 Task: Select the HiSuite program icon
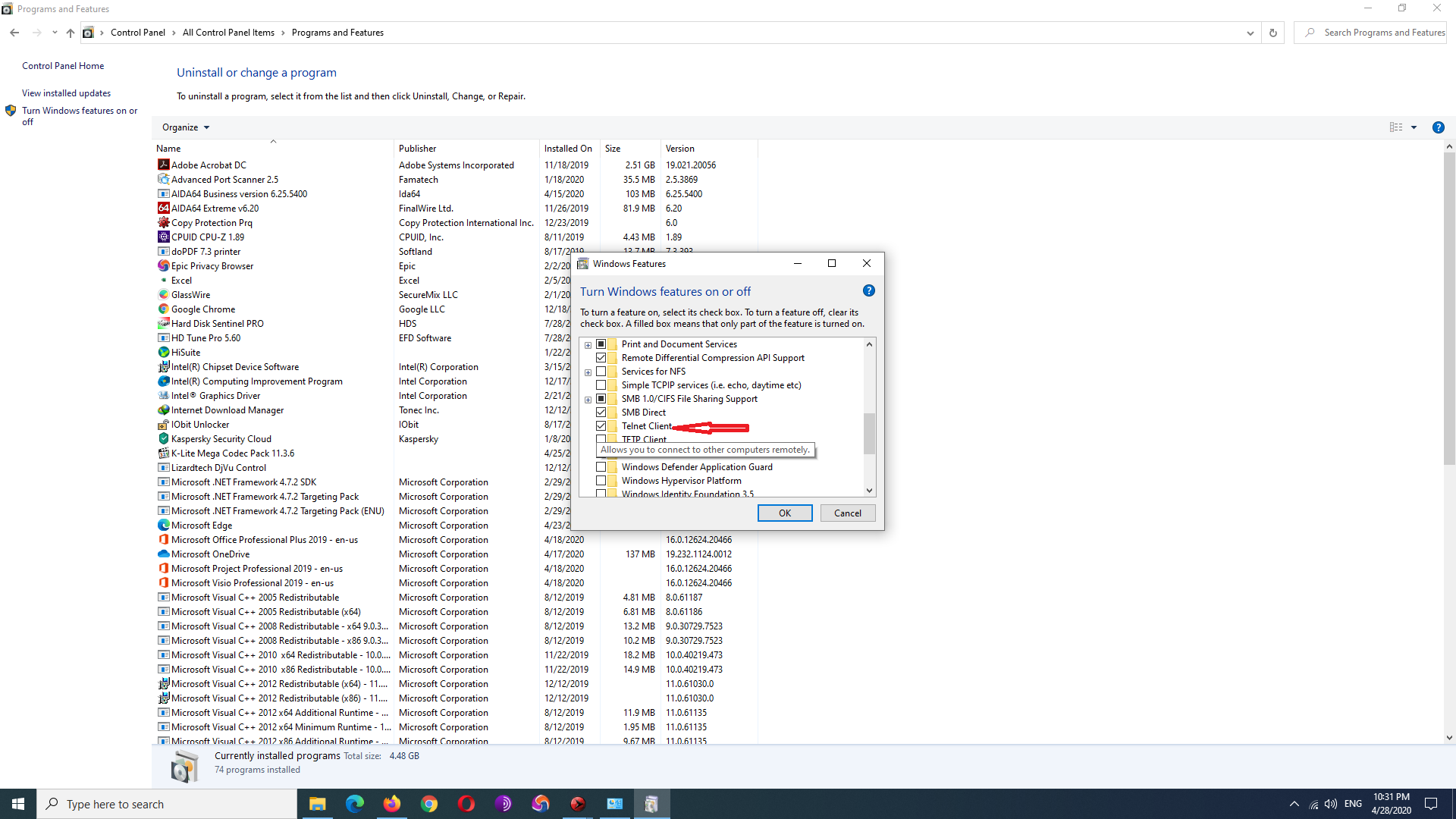[163, 352]
